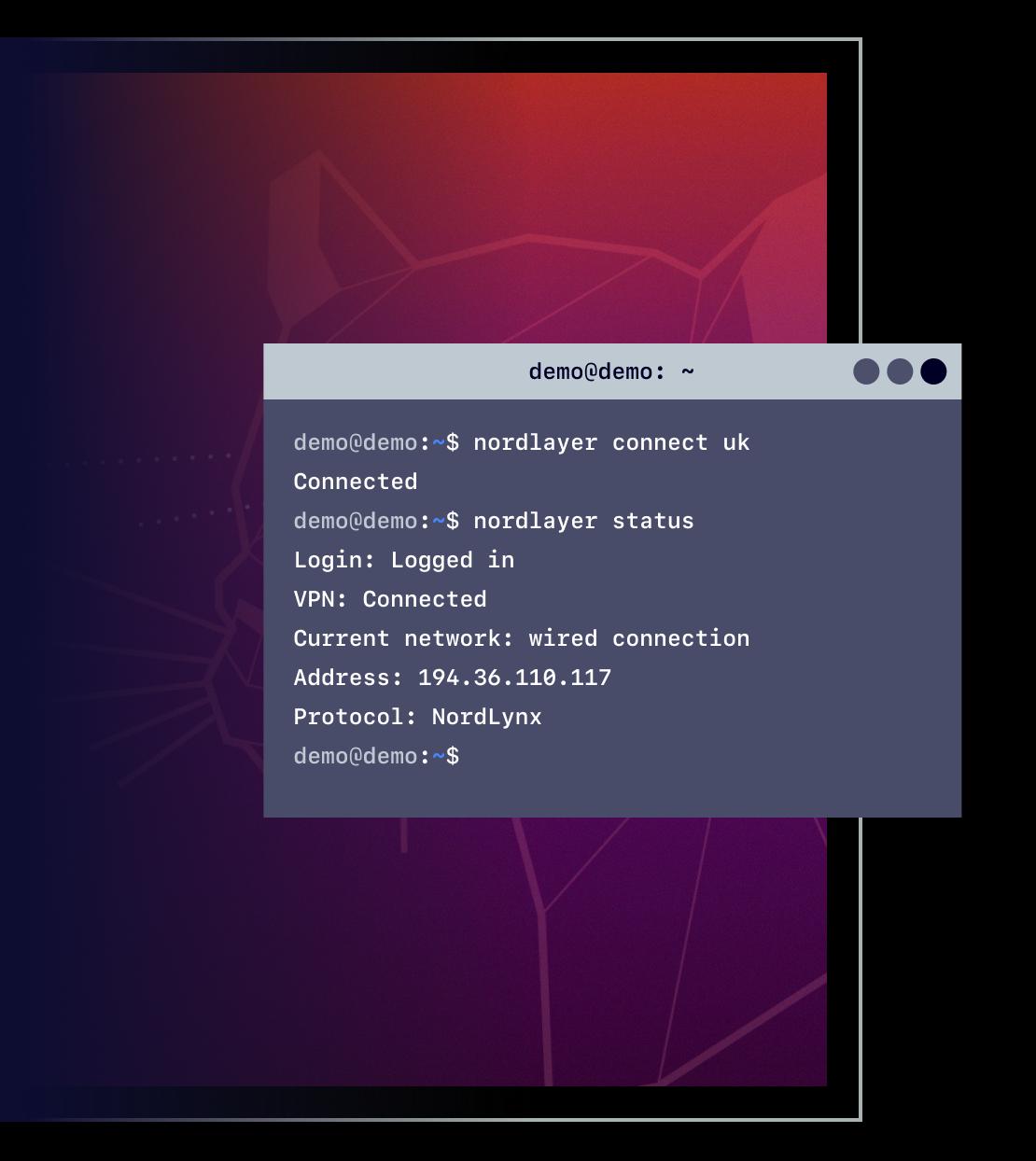Click the 'Connected' output line below connect command
This screenshot has height=1161, width=1036.
click(356, 482)
